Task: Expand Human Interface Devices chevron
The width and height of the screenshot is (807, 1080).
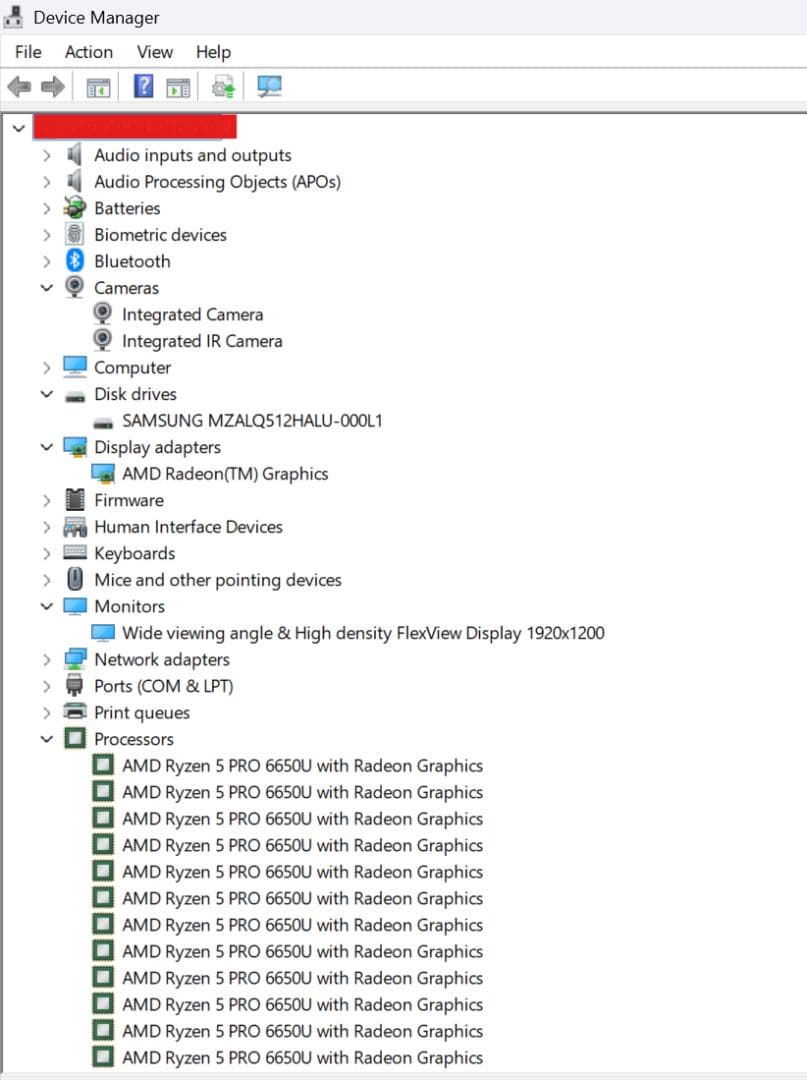Action: coord(46,528)
